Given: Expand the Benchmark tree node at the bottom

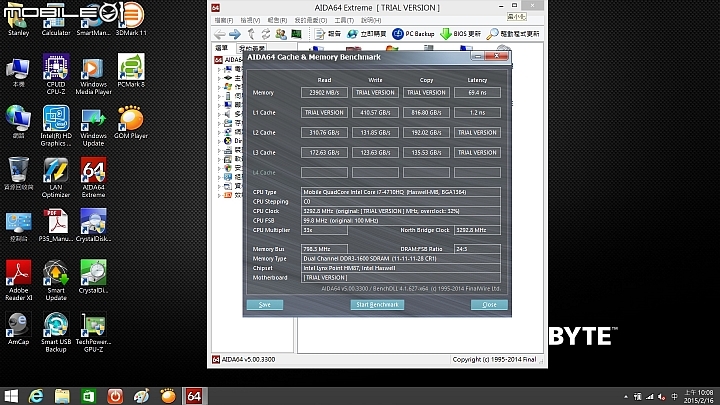Looking at the screenshot, I should pyautogui.click(x=219, y=195).
